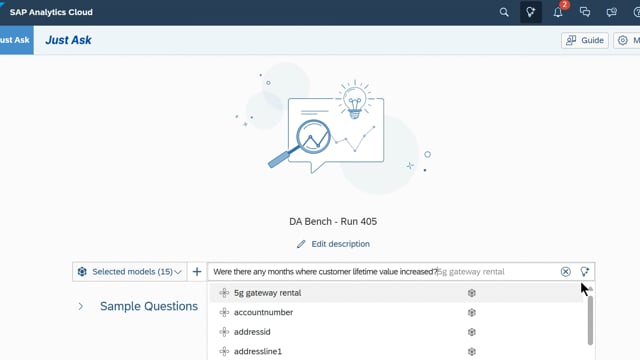Select suggestion accountnumber

click(x=396, y=313)
